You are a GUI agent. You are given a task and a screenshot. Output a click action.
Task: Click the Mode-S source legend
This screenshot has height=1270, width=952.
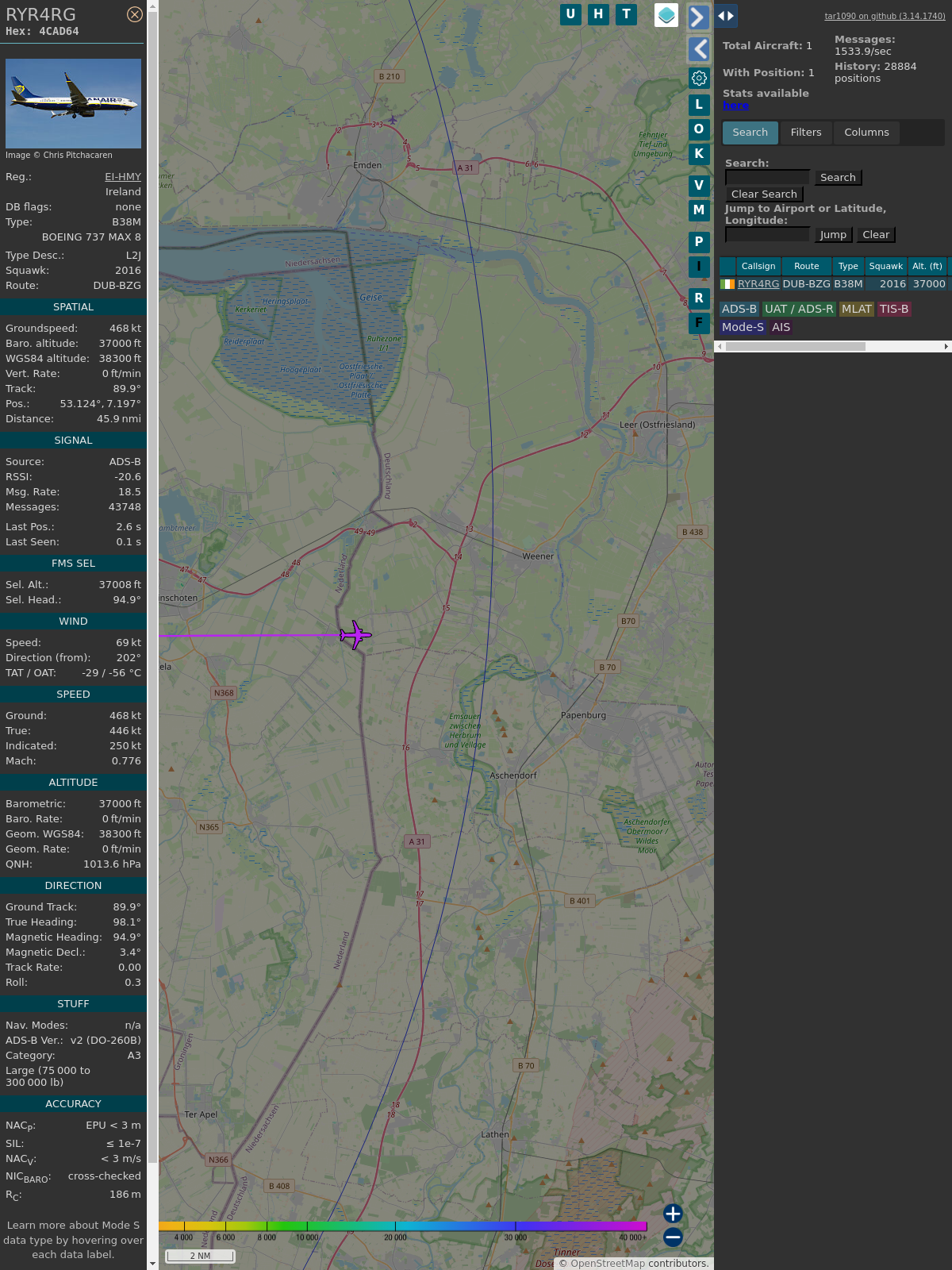click(x=743, y=327)
